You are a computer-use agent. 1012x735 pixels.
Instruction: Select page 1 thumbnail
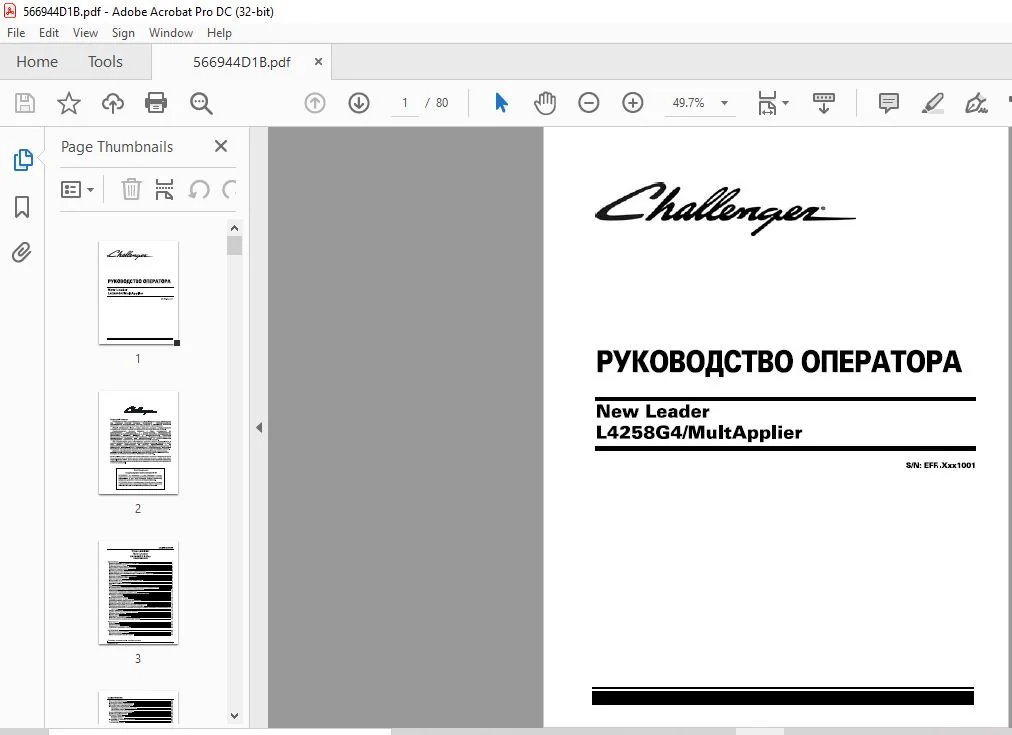coord(139,293)
